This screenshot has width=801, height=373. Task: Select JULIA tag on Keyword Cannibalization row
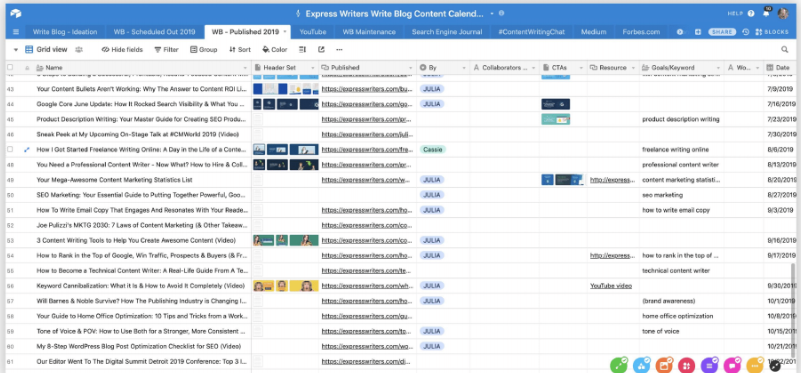click(432, 286)
